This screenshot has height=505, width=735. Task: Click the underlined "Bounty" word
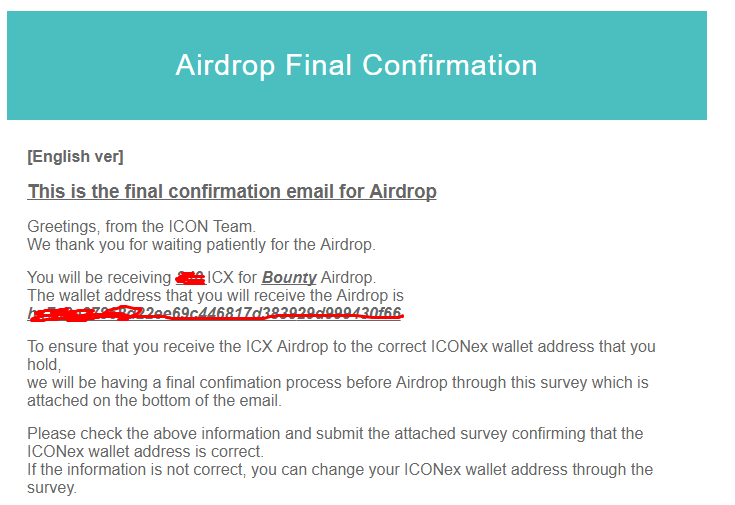point(289,278)
